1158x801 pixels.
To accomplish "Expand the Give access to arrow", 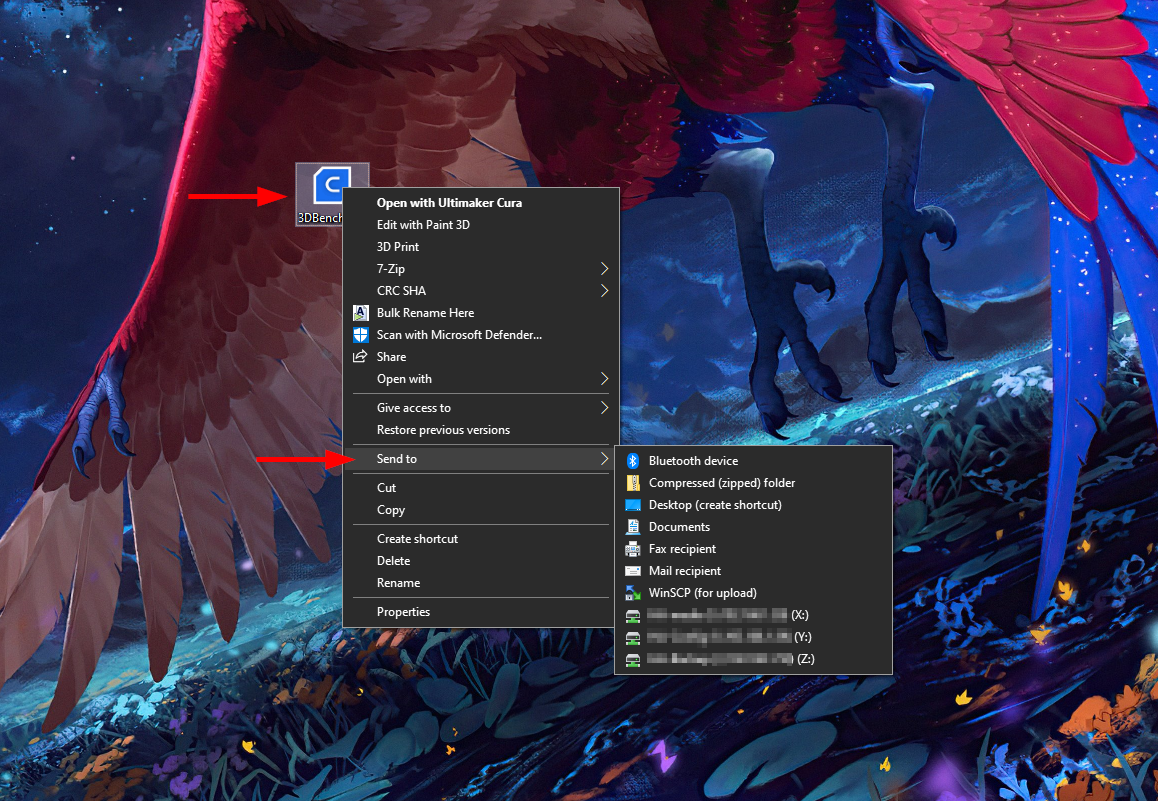I will click(604, 408).
